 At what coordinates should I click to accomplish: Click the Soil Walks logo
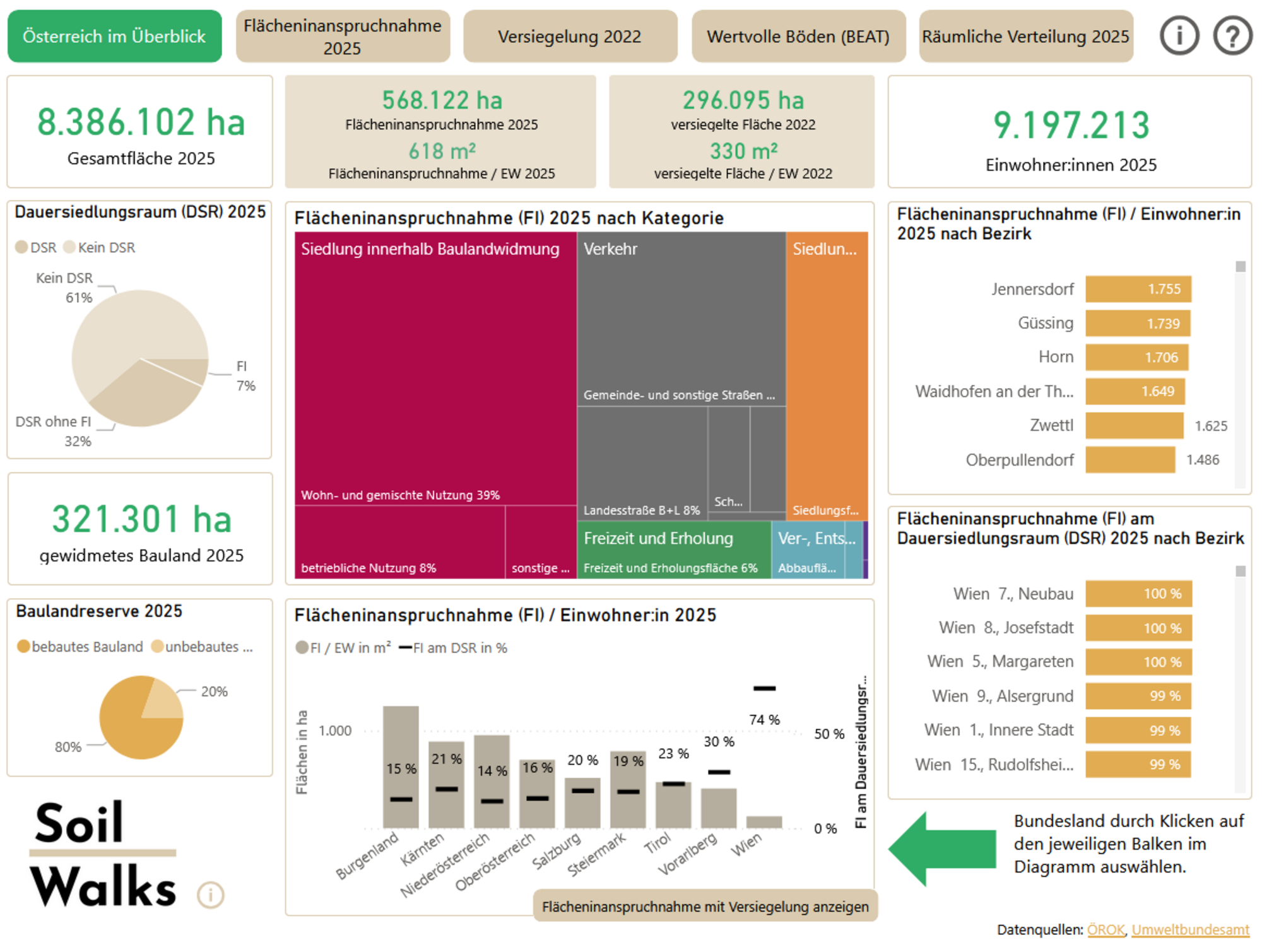[x=103, y=853]
